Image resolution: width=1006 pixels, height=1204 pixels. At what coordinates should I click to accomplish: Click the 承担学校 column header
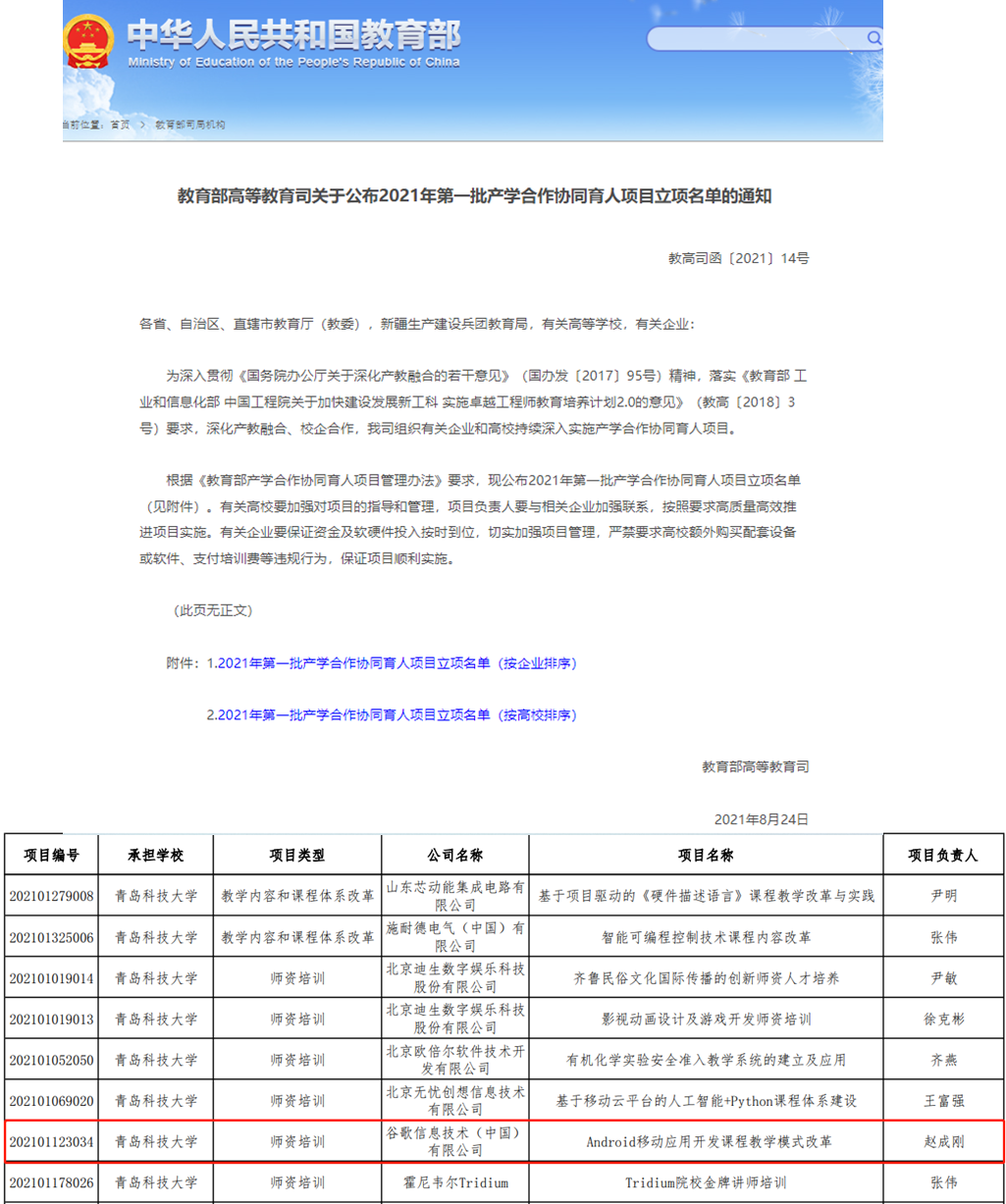pyautogui.click(x=156, y=855)
